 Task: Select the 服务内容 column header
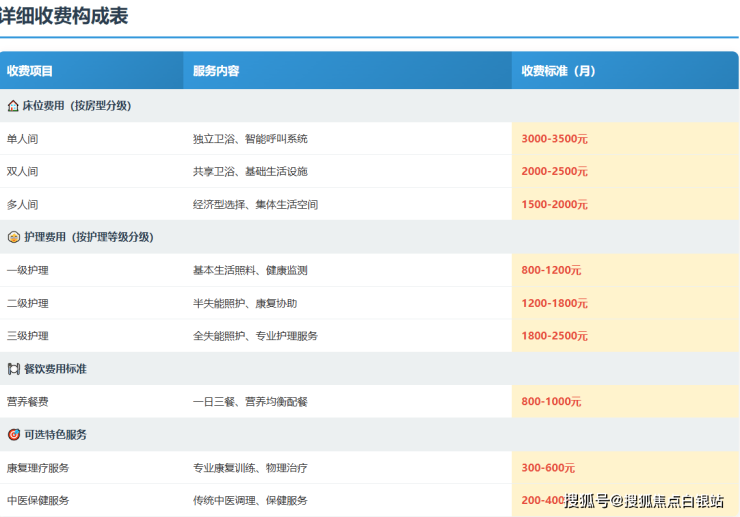coord(216,71)
